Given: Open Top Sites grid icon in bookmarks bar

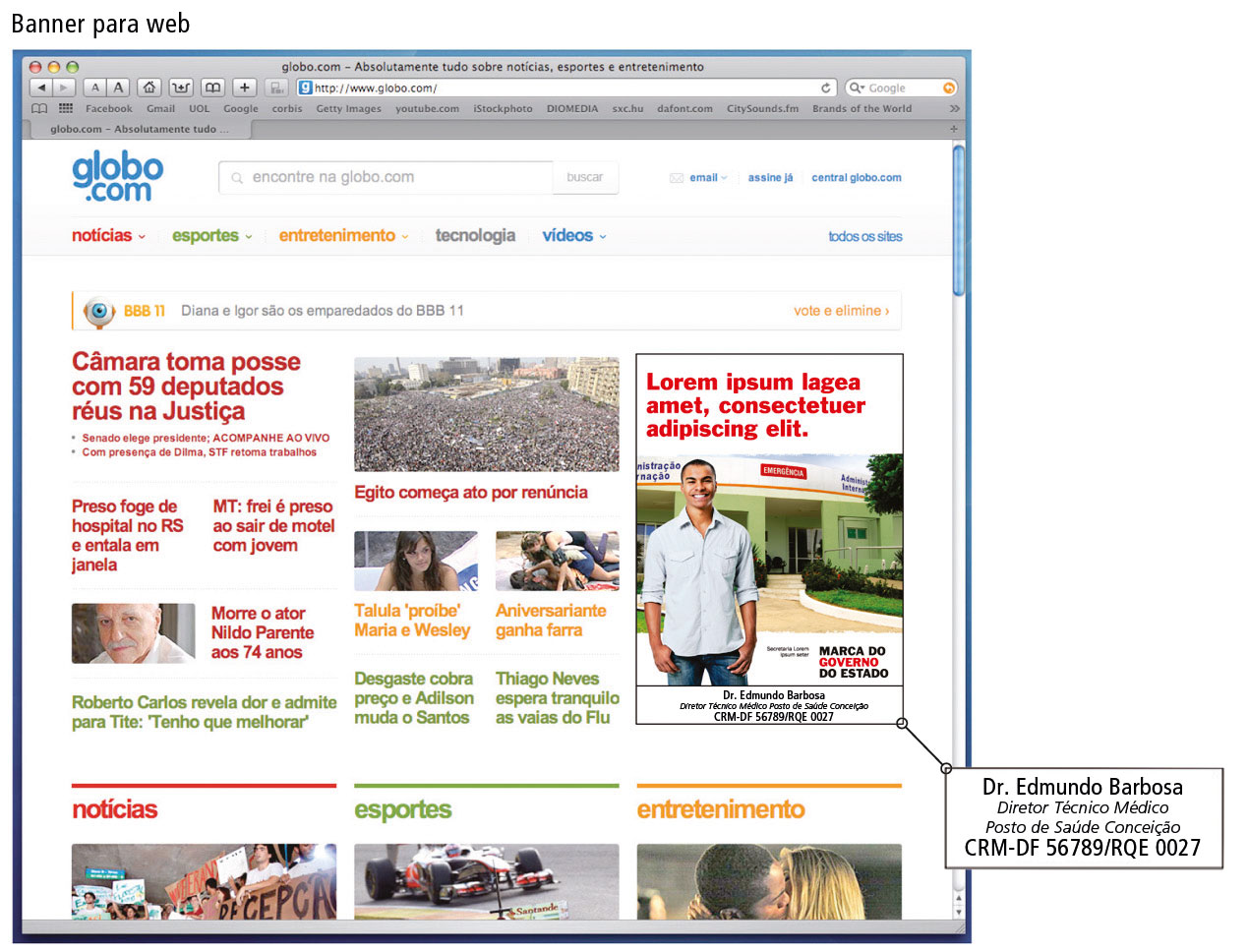Looking at the screenshot, I should pyautogui.click(x=66, y=108).
